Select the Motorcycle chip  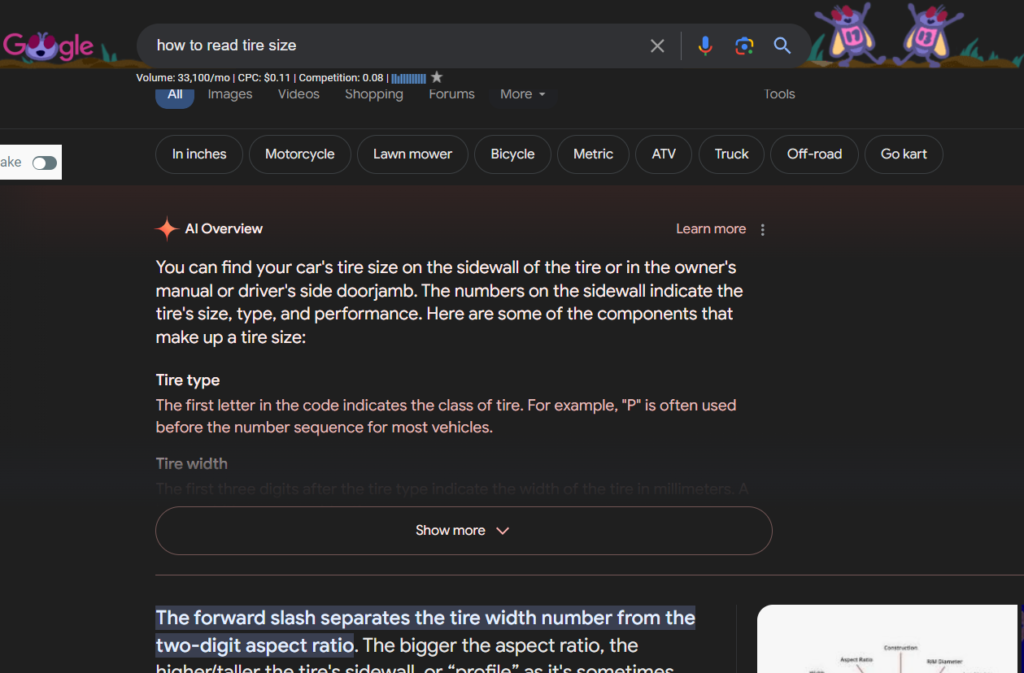300,154
